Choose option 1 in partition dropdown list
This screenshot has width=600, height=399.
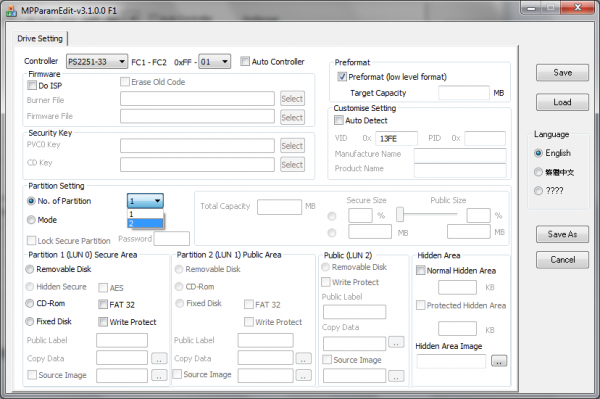[x=145, y=214]
